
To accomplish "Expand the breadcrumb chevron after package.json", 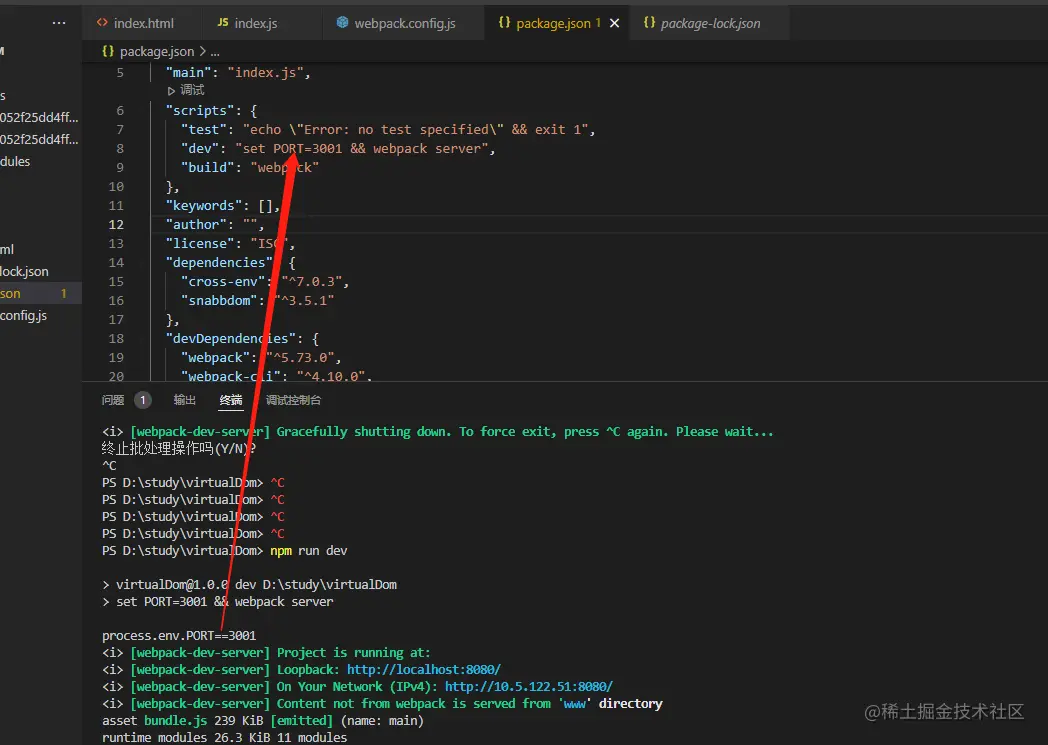I will [204, 51].
